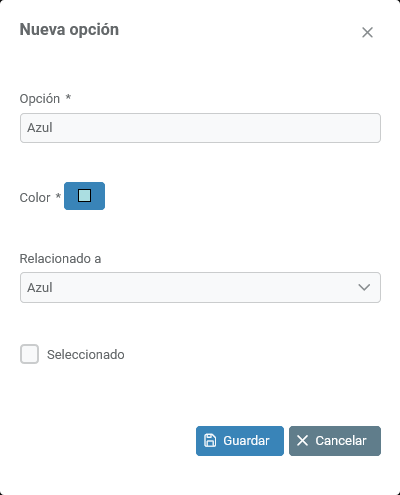
Task: Click the Nueva opción dialog title
Action: (x=69, y=30)
